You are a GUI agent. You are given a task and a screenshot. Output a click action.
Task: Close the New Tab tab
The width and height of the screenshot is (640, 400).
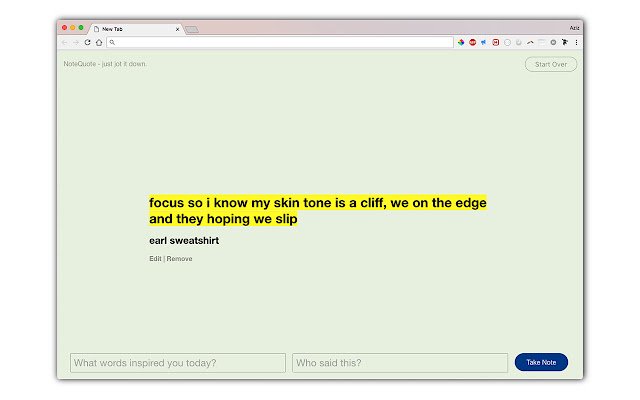pos(178,29)
